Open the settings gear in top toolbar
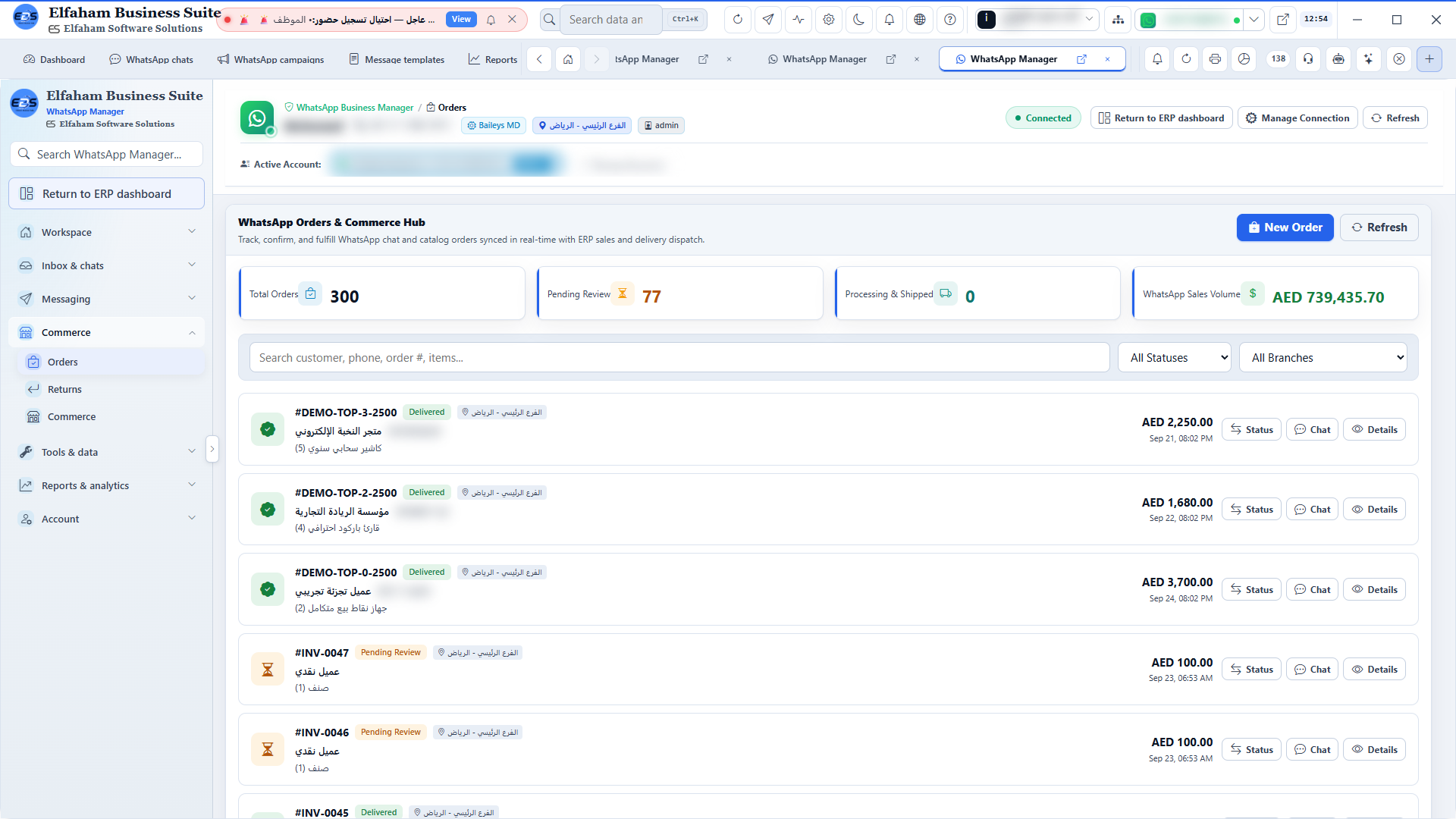Screen dimensions: 1456x819 [x=829, y=20]
